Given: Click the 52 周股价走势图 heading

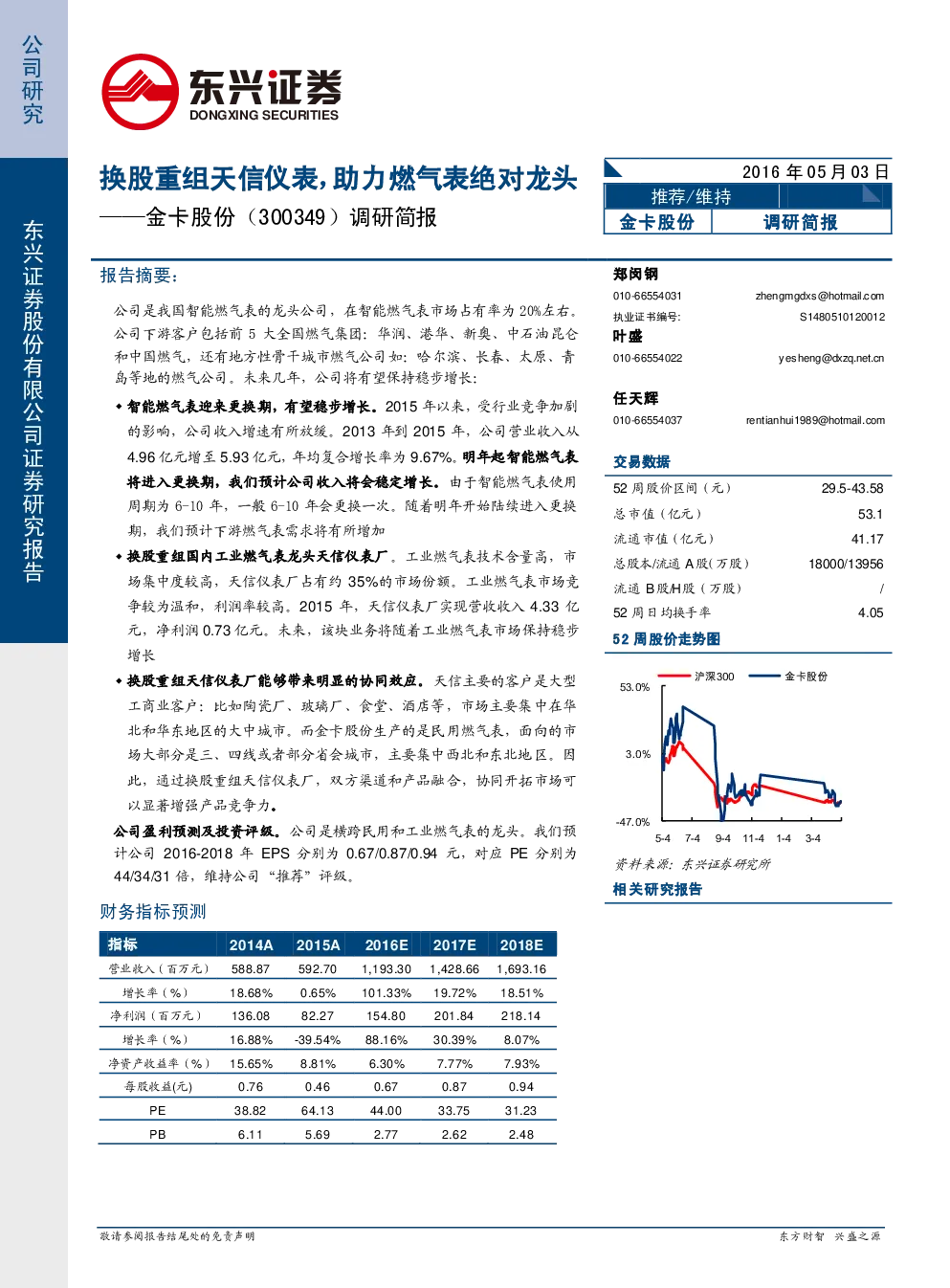Looking at the screenshot, I should pos(666,638).
